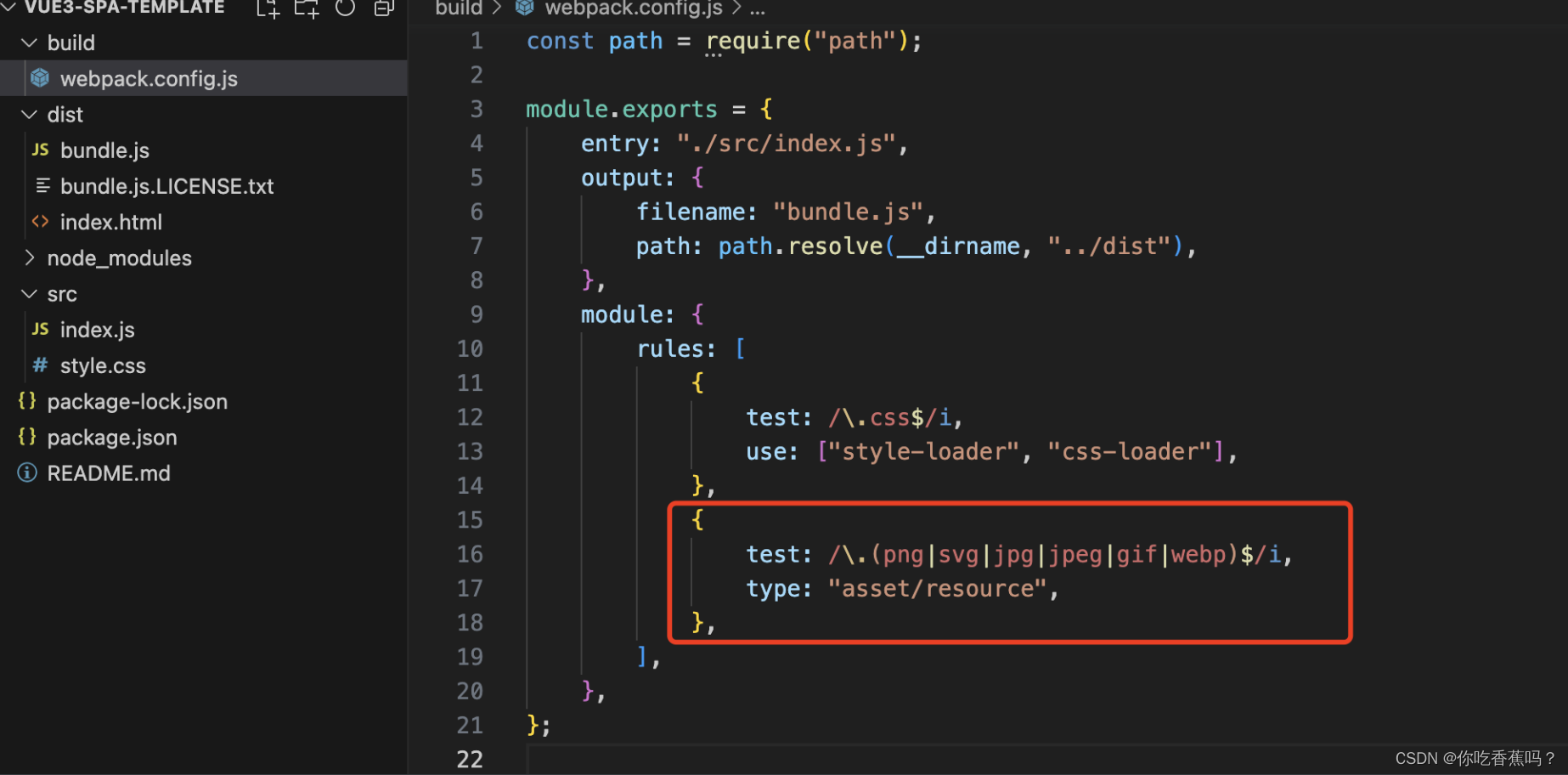Click the build segment in the breadcrumb
Viewport: 1568px width, 775px height.
(x=459, y=8)
